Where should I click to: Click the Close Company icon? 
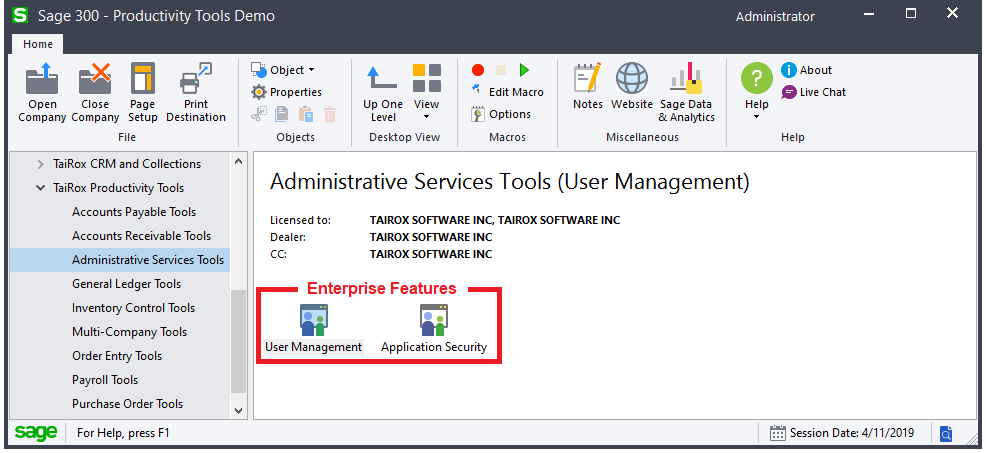click(95, 82)
